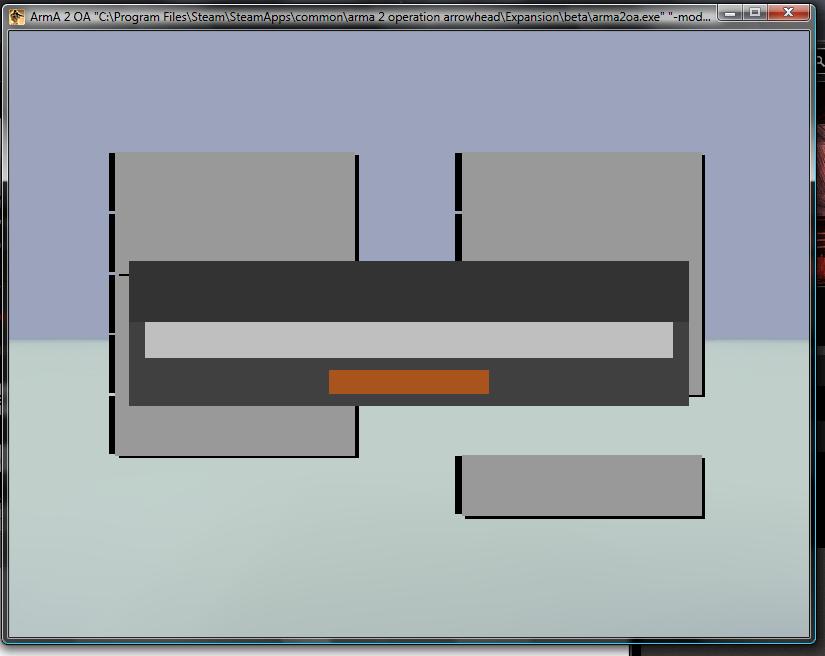Click the left gray panel above the dialog
The image size is (825, 656).
[235, 205]
